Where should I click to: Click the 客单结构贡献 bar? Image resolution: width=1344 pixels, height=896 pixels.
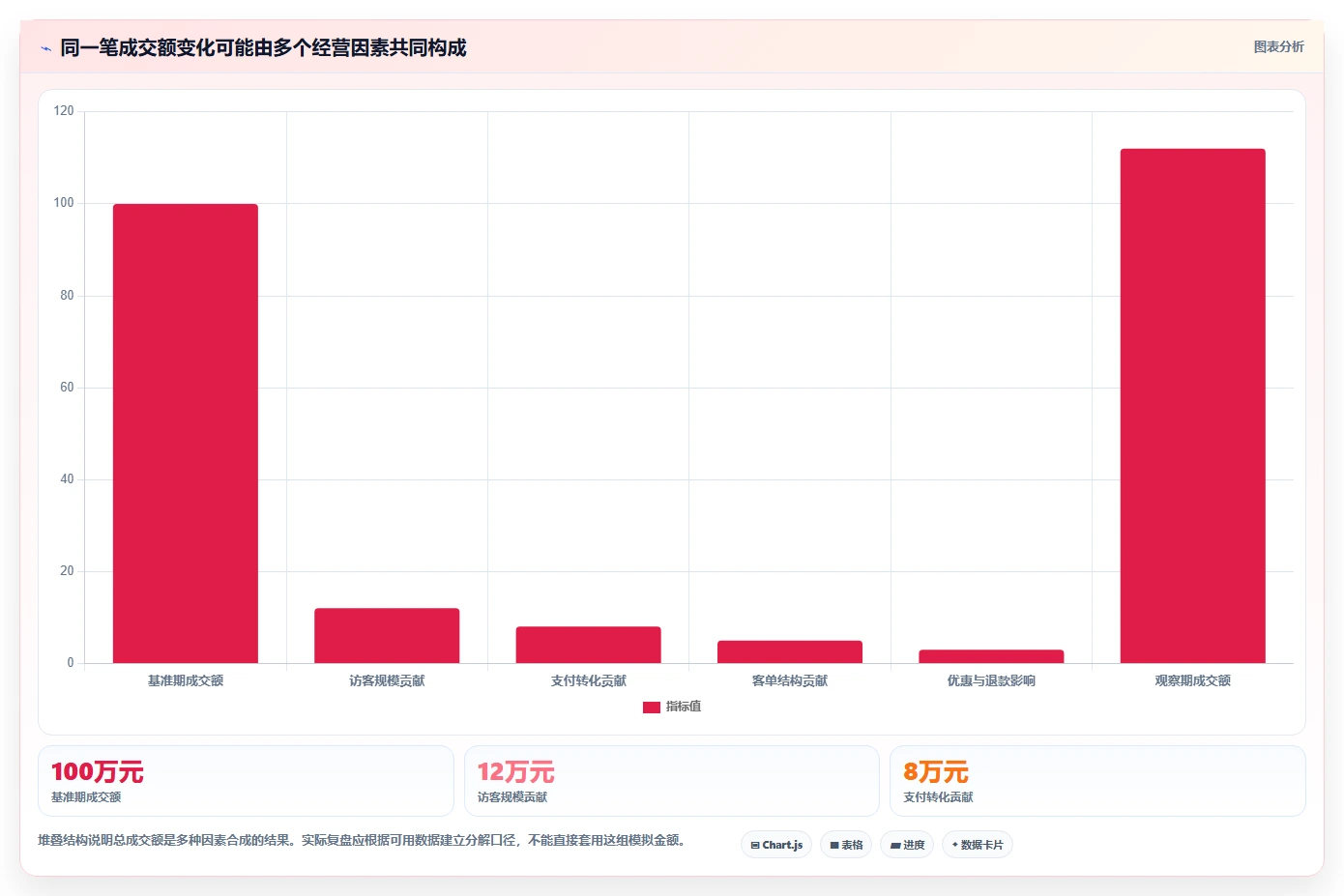point(790,651)
